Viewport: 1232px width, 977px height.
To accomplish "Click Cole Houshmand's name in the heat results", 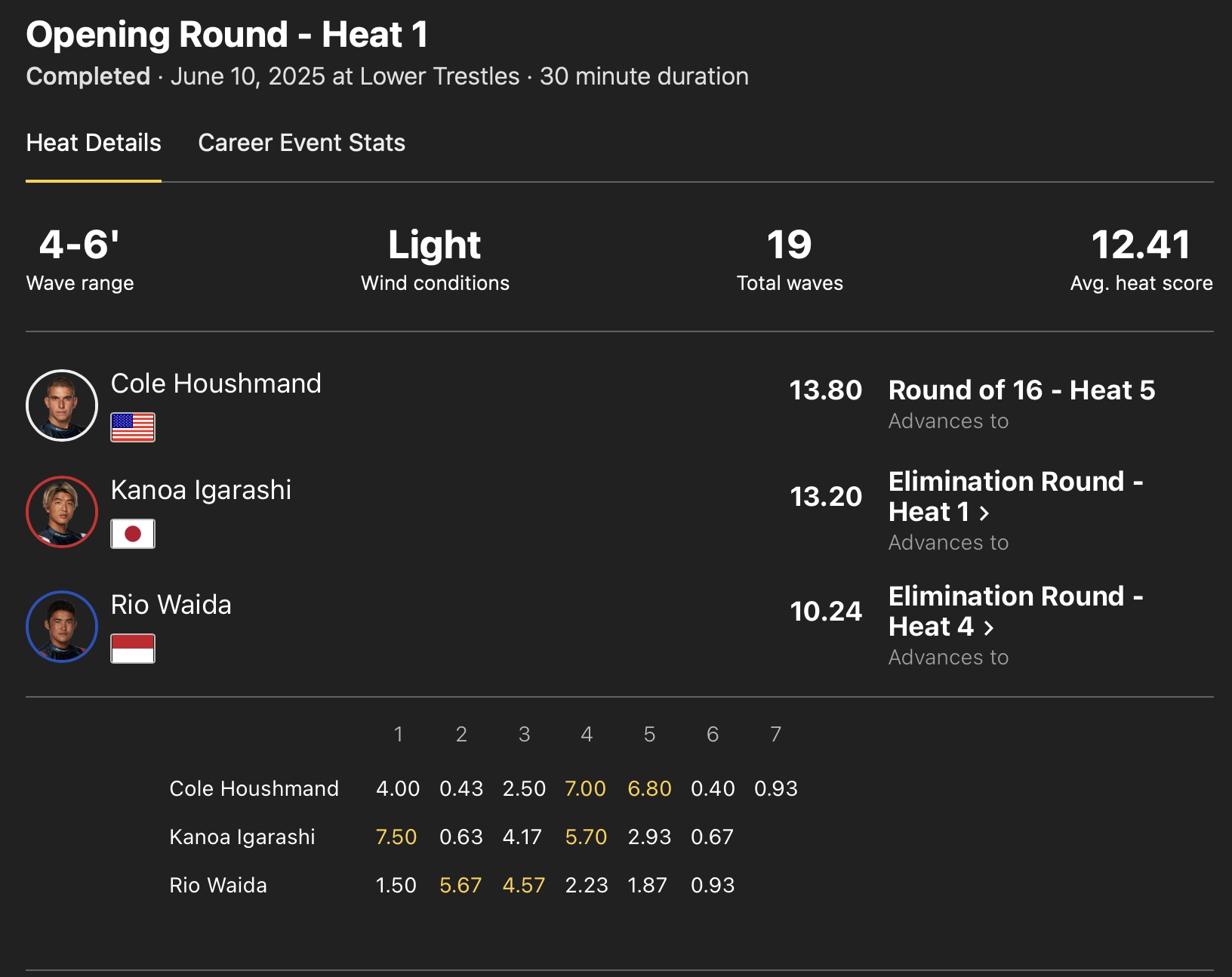I will pos(216,384).
